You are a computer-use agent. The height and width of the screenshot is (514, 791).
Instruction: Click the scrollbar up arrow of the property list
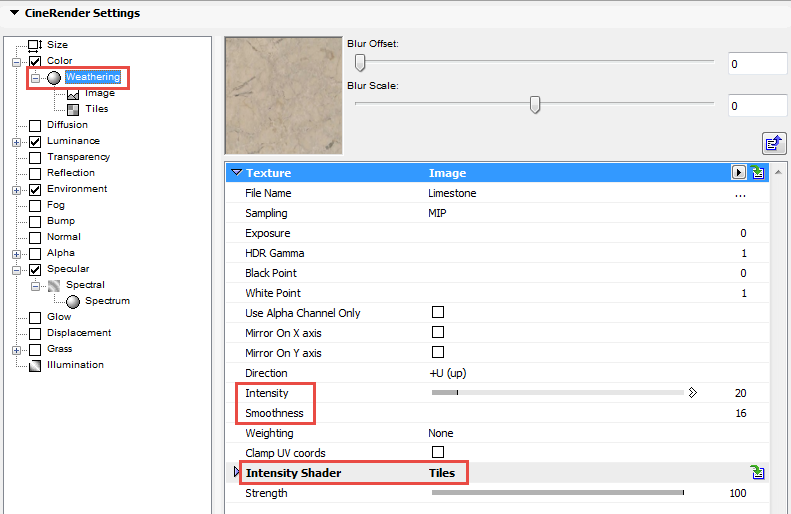pos(778,173)
